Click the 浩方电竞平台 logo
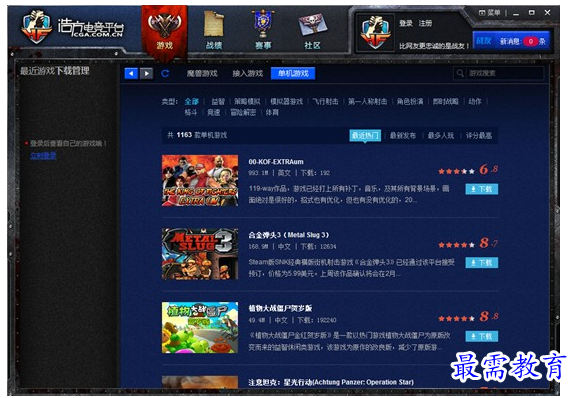 [x=72, y=28]
